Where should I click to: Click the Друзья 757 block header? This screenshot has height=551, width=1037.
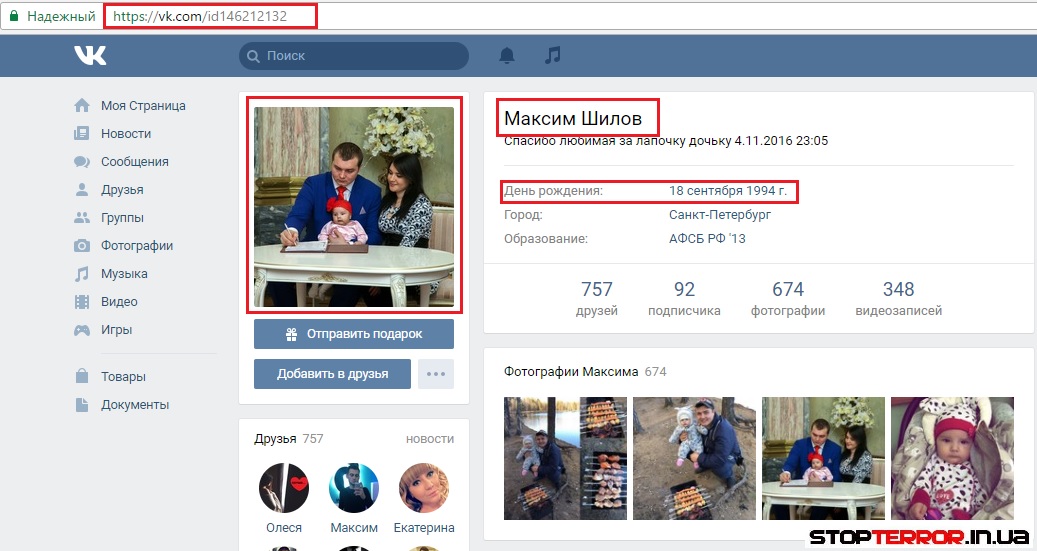pyautogui.click(x=288, y=439)
